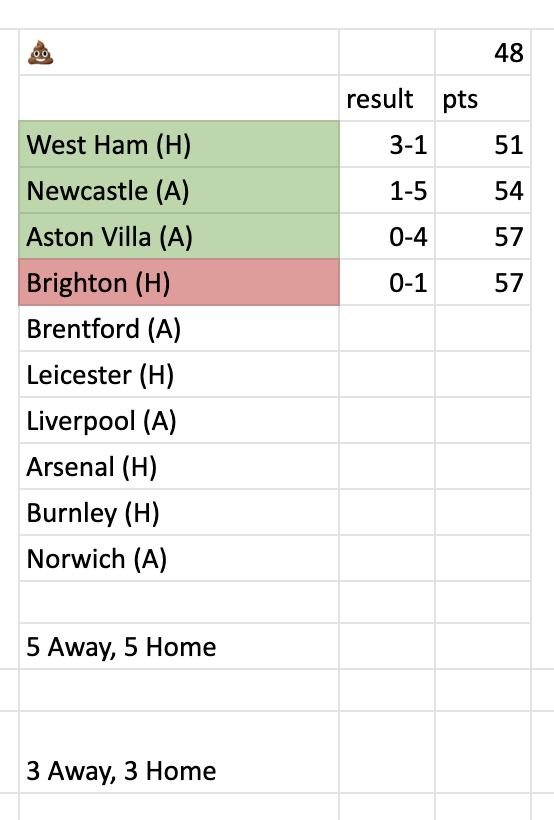The width and height of the screenshot is (554, 820).
Task: Select the poop emoji cell
Action: (x=179, y=52)
